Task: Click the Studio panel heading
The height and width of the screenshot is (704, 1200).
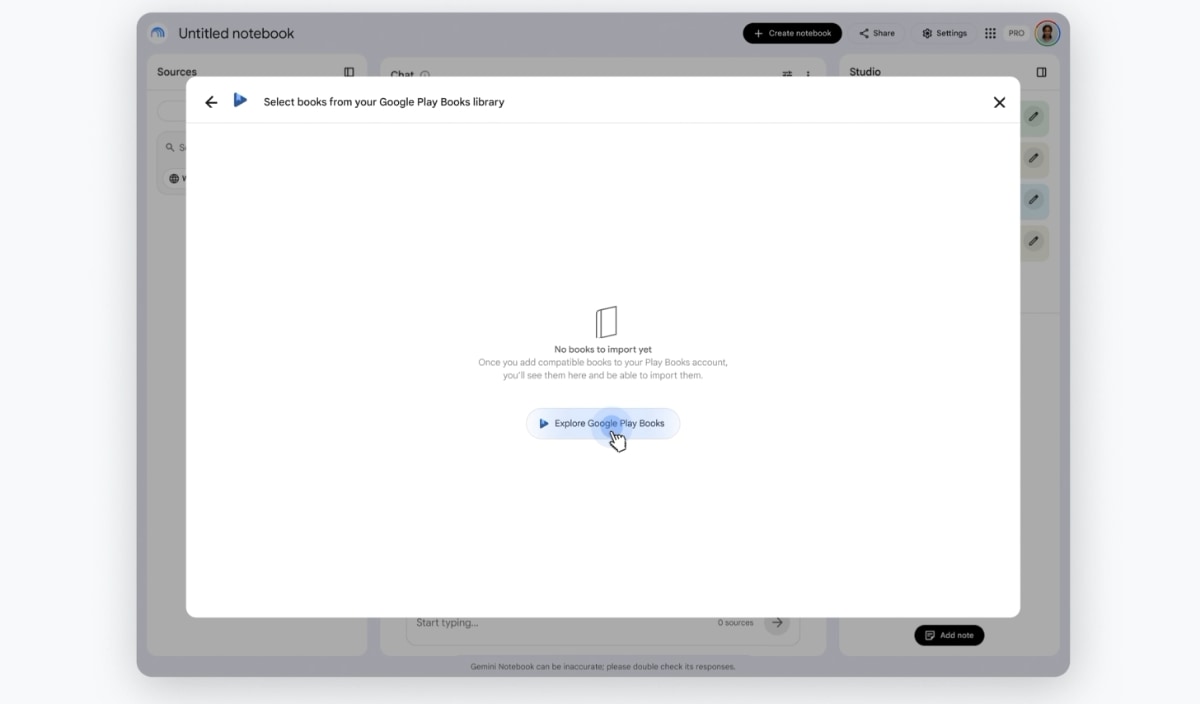Action: (x=865, y=72)
